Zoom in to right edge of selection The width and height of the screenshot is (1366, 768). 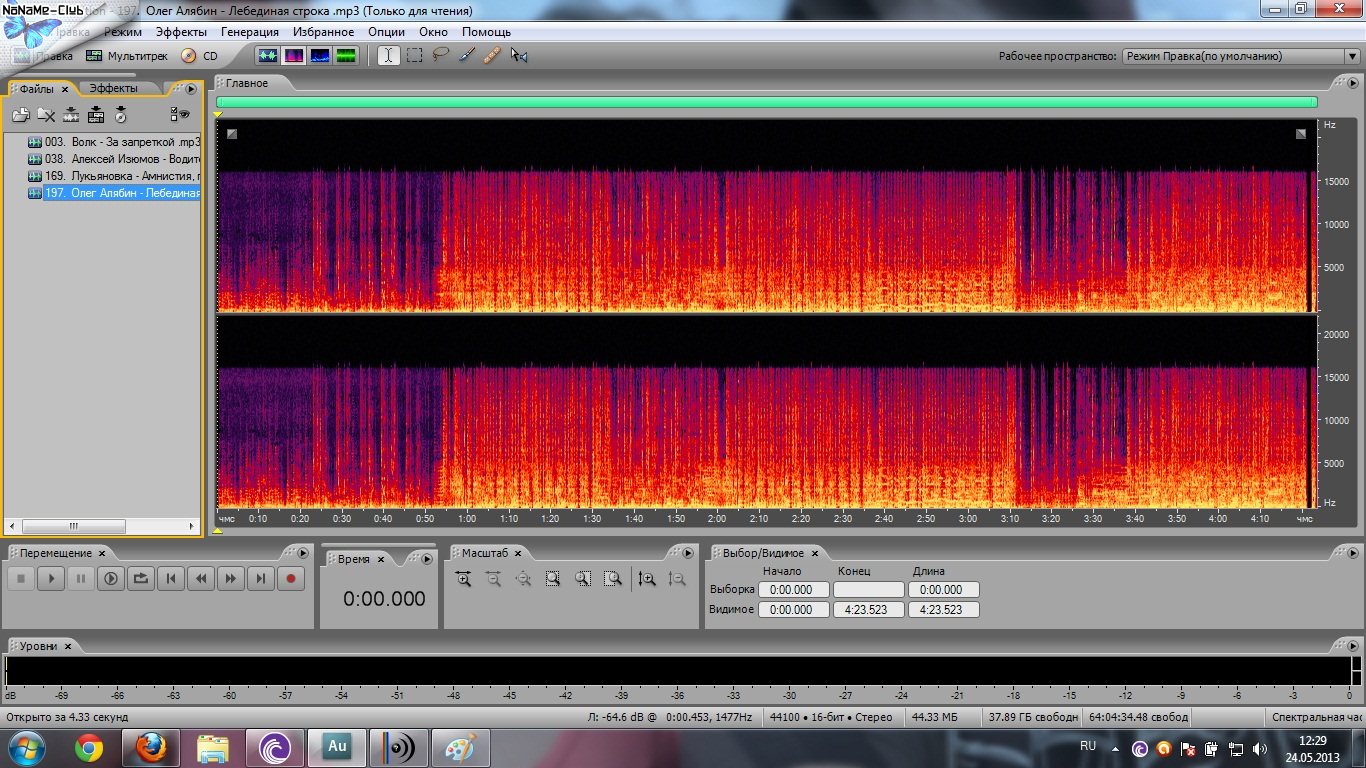[x=613, y=578]
